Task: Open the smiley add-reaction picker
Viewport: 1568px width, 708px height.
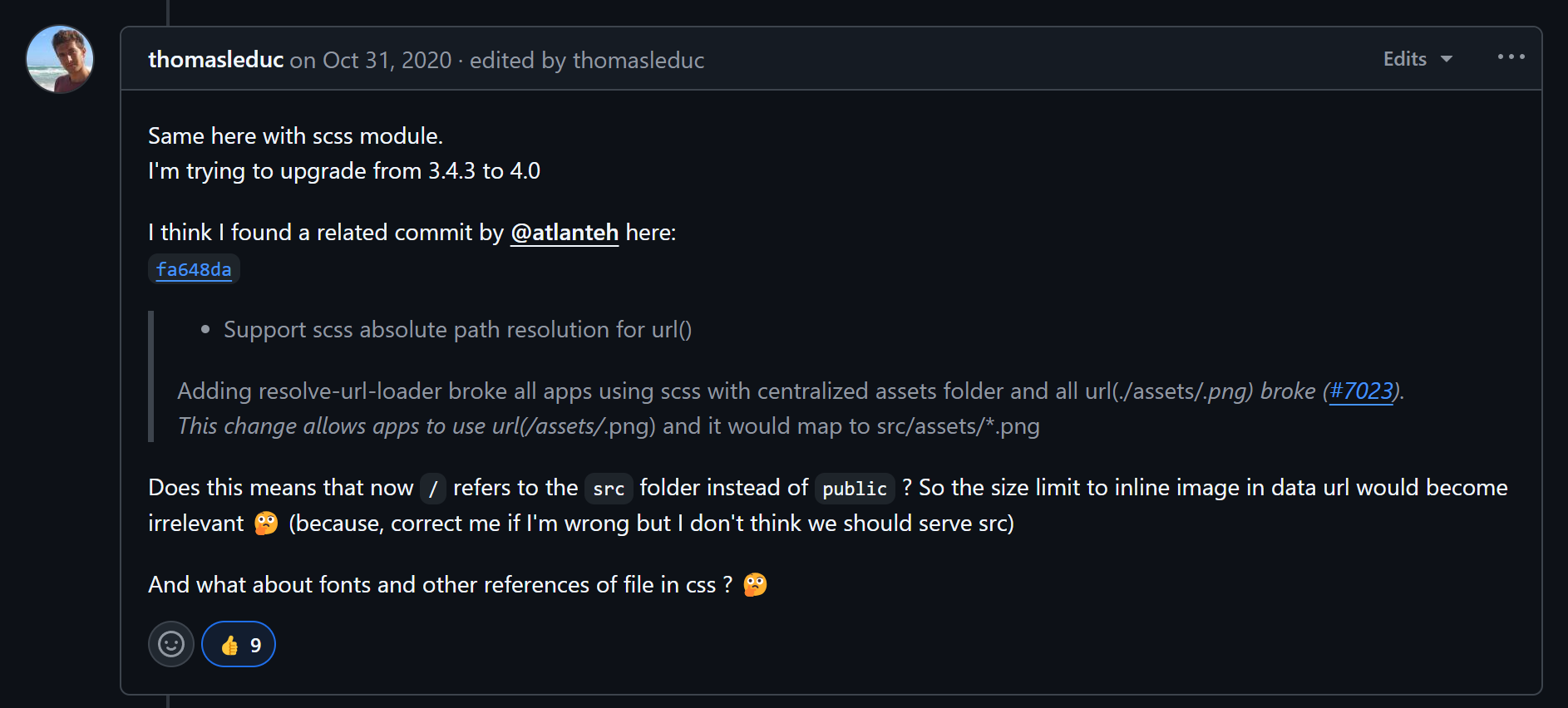Action: coord(171,644)
